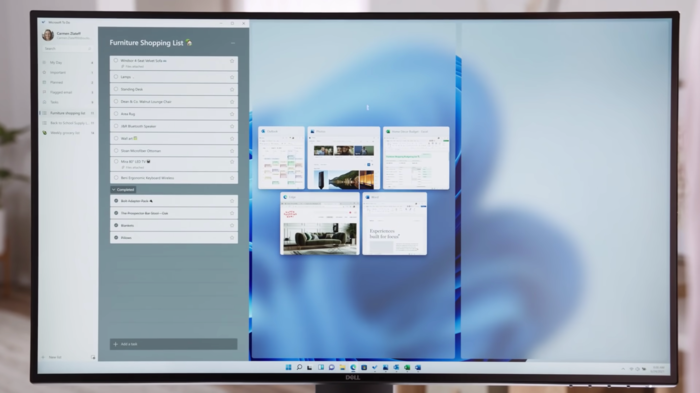Viewport: 700px width, 393px height.
Task: Open Microsoft Store from the taskbar
Action: [x=364, y=367]
